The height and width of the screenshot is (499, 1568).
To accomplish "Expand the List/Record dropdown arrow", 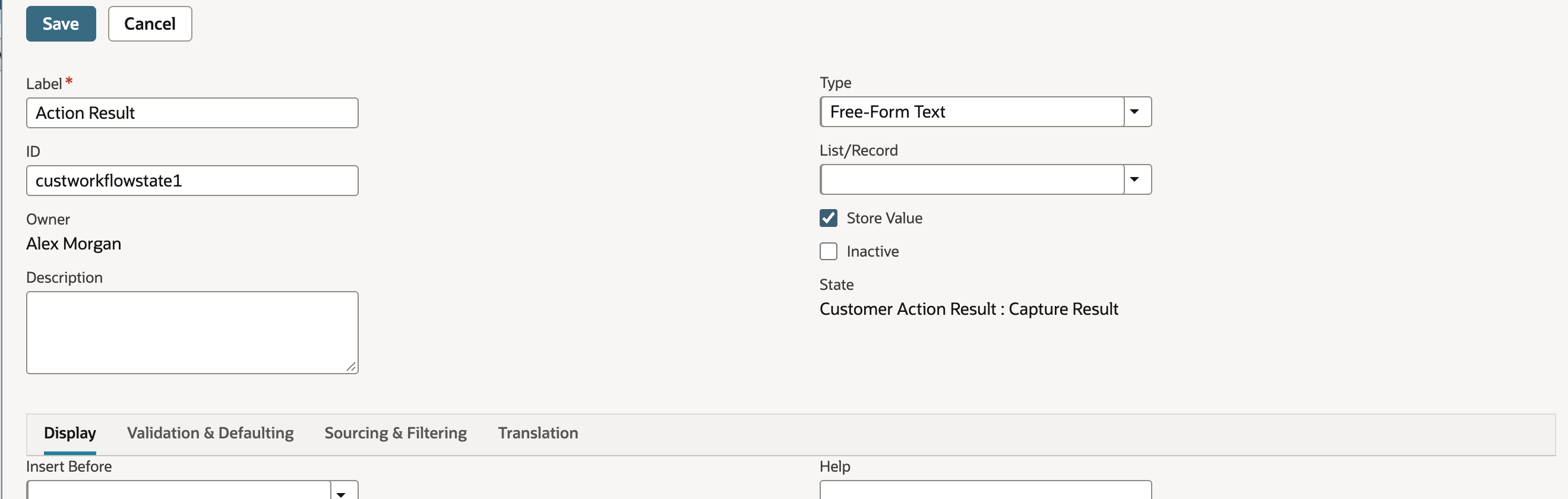I will coord(1134,179).
